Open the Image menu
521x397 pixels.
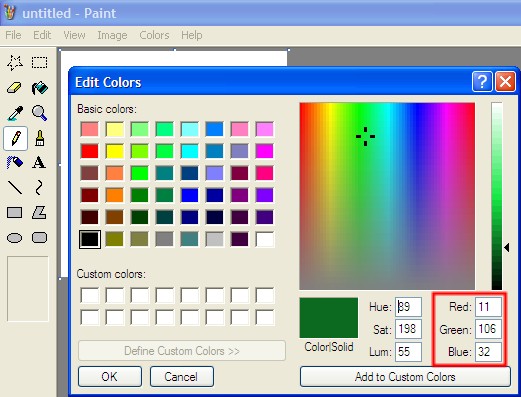[x=112, y=35]
